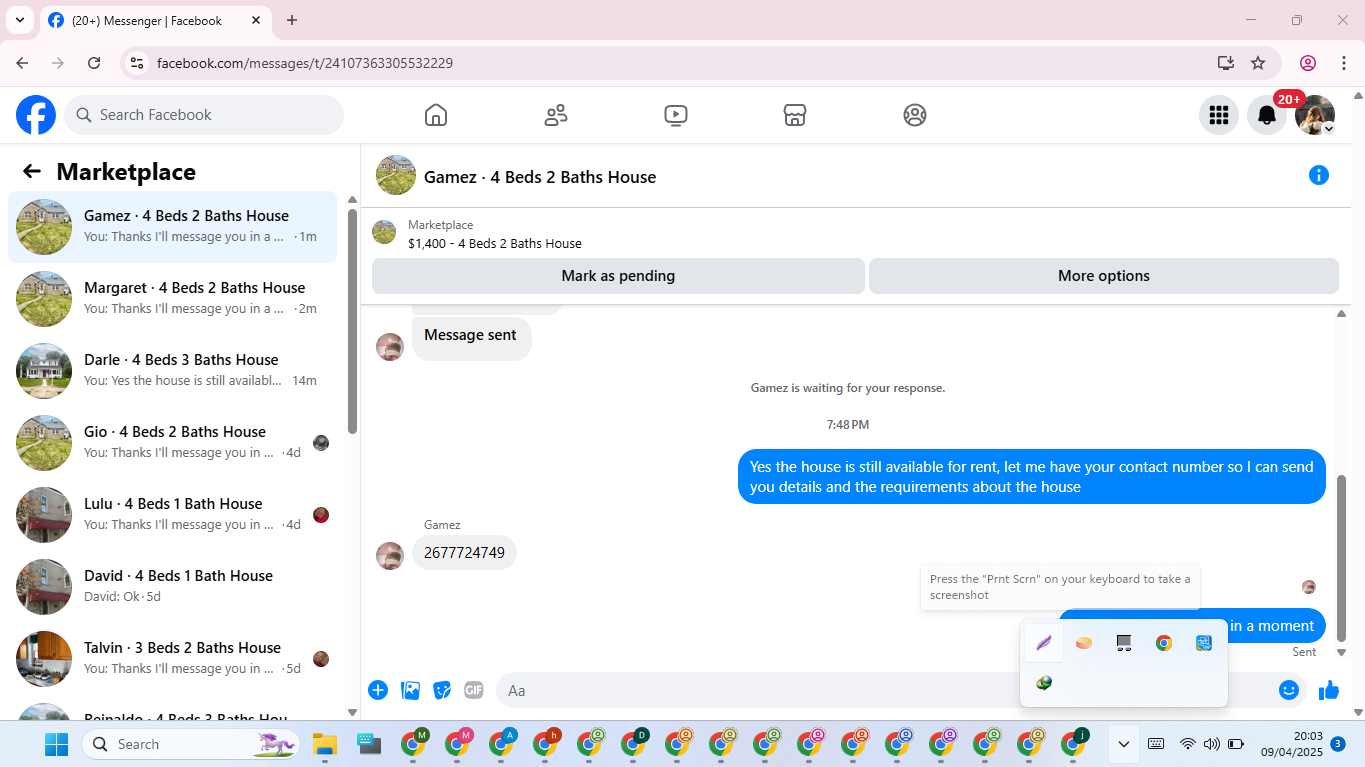Open conversation information icon
1365x767 pixels.
pyautogui.click(x=1319, y=176)
